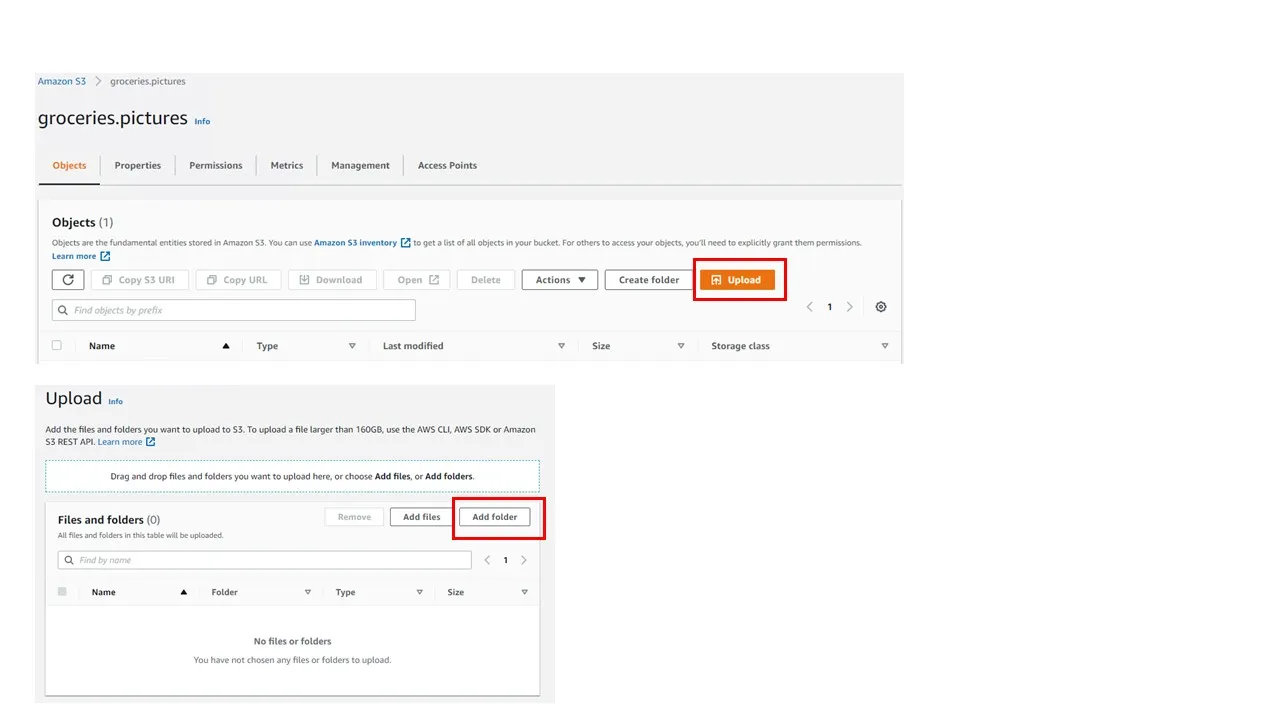Click the Find by name search field
The image size is (1280, 720).
point(265,560)
